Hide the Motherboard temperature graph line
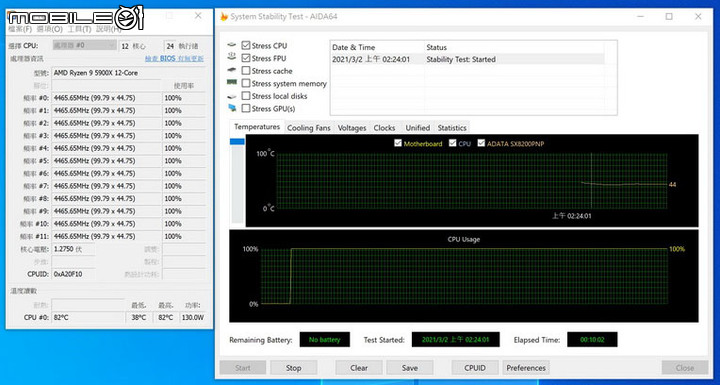This screenshot has width=720, height=385. (x=398, y=143)
